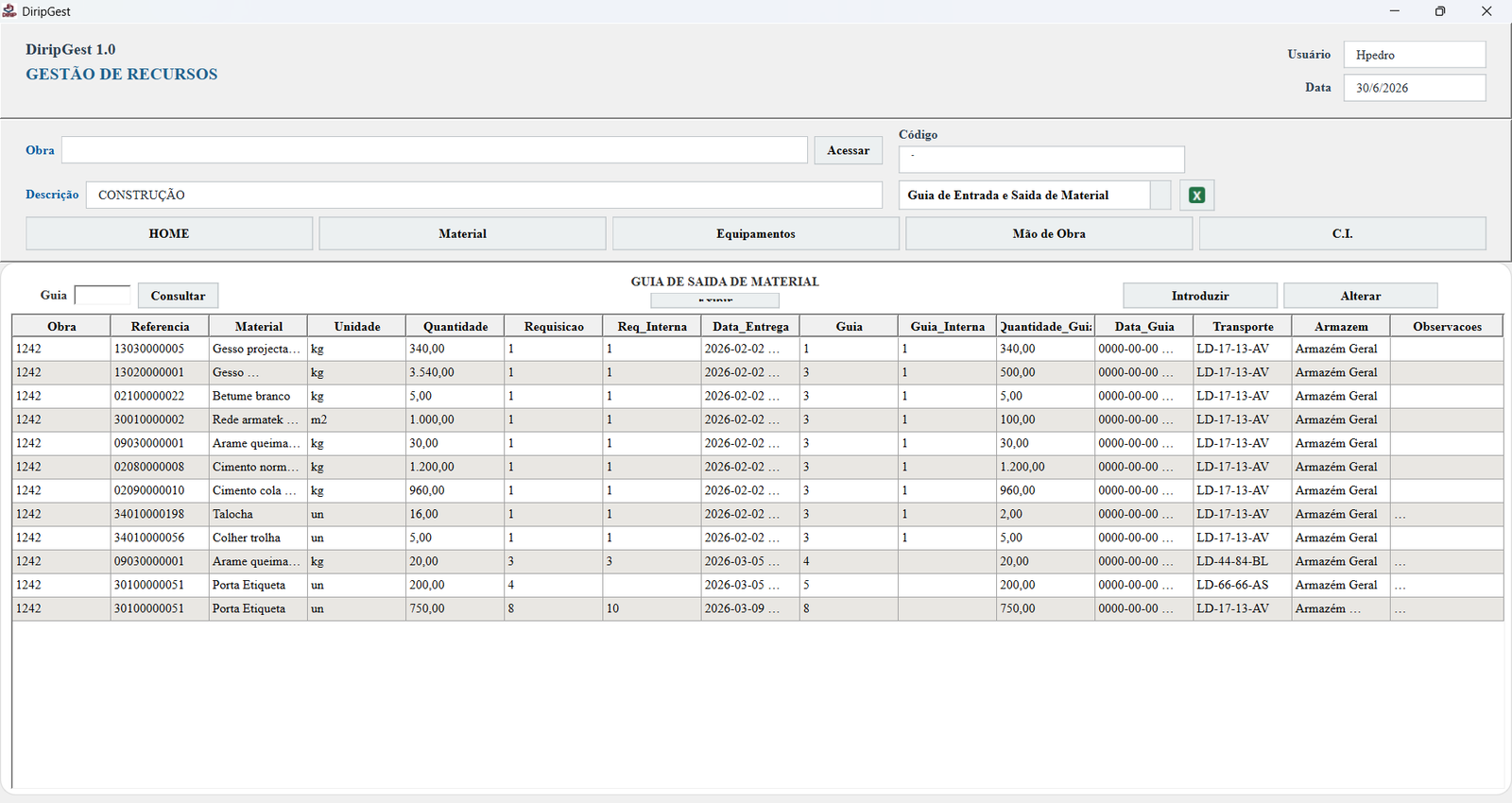
Task: Open the Mão de Obra section
Action: (x=1049, y=233)
